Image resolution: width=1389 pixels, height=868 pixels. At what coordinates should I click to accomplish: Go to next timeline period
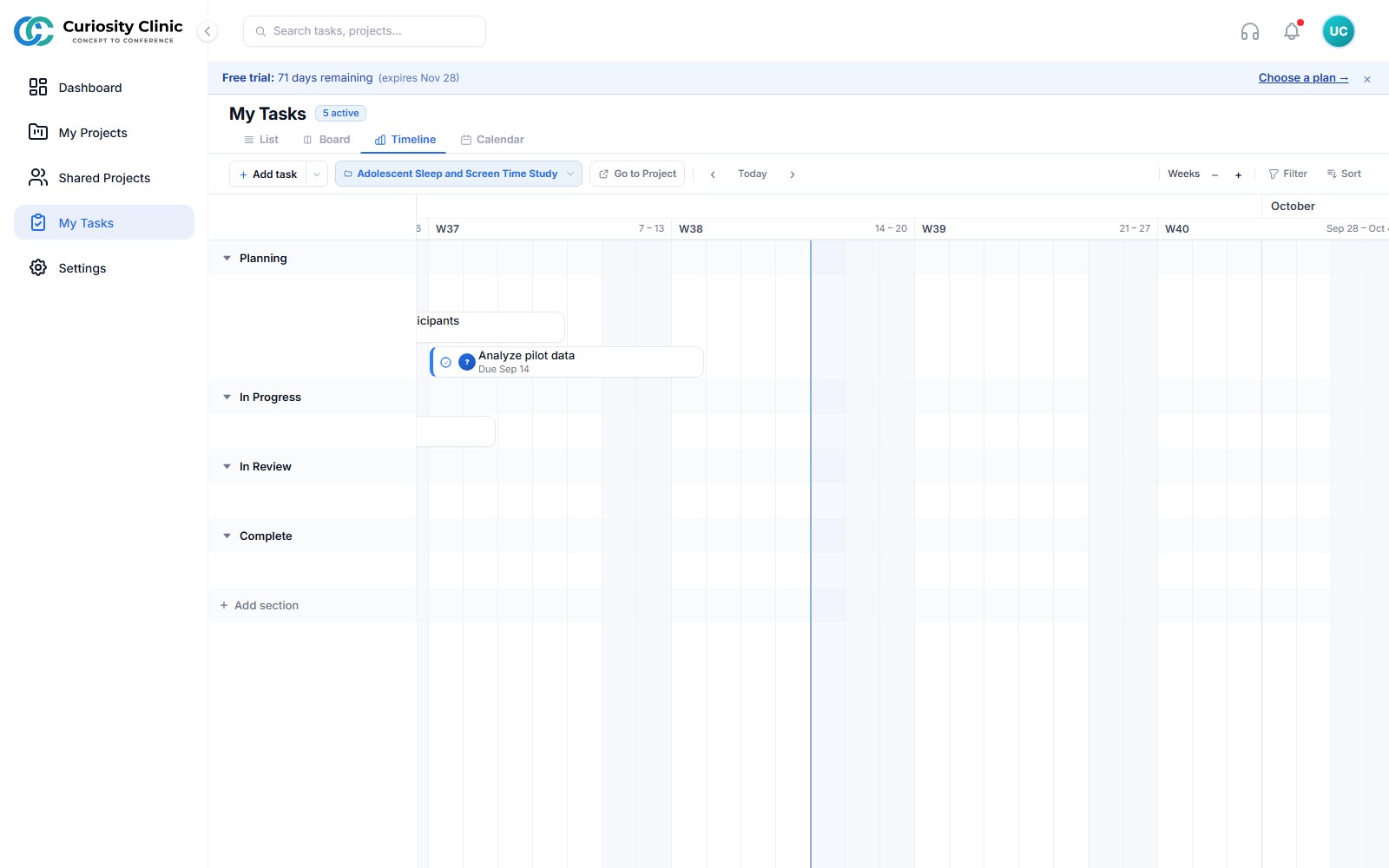793,174
